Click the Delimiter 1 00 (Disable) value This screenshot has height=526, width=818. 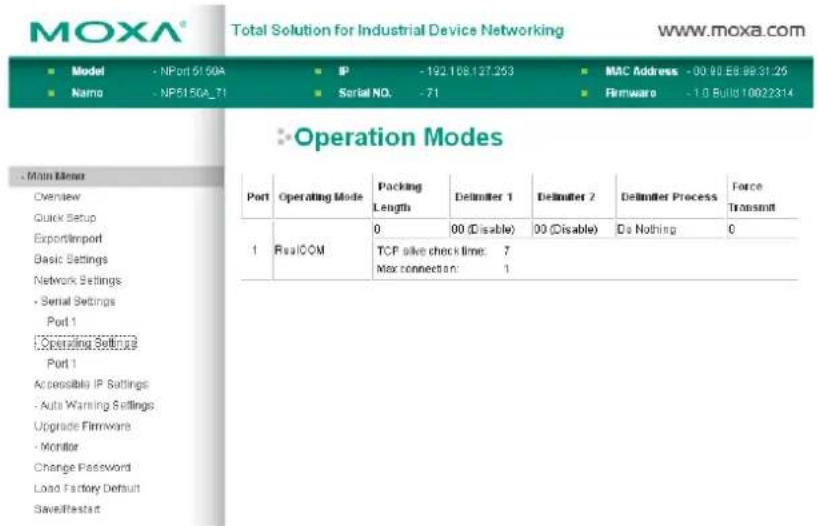pyautogui.click(x=483, y=229)
